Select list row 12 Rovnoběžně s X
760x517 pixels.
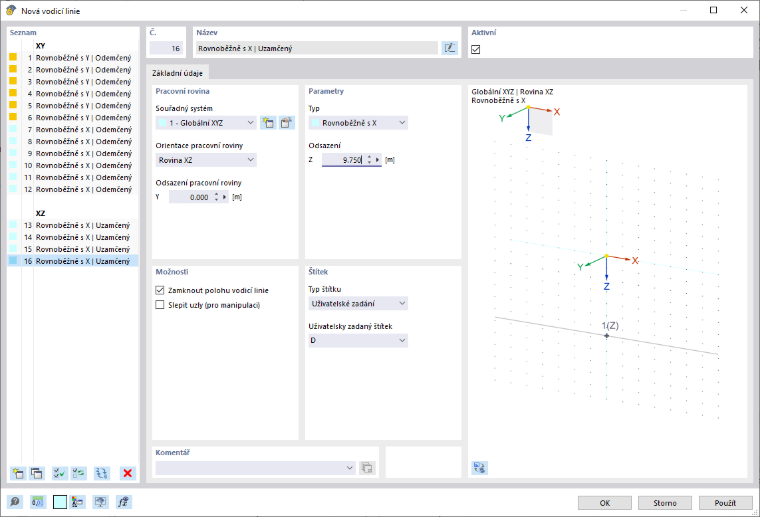[x=73, y=189]
